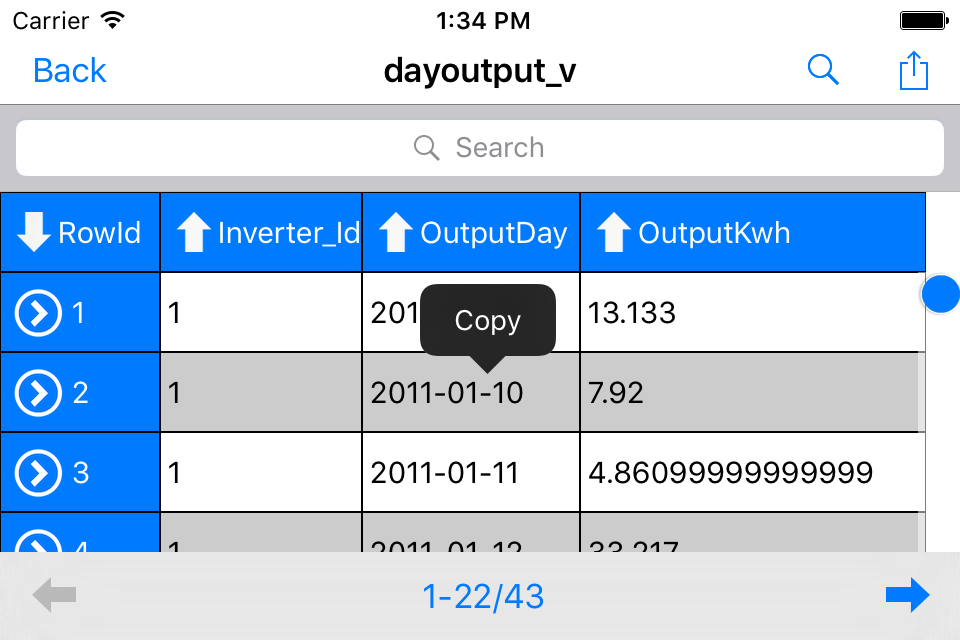
Task: Sort ascending arrow on OutputDay column
Action: click(396, 233)
